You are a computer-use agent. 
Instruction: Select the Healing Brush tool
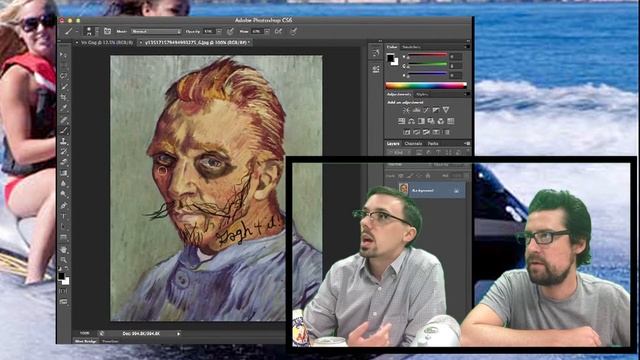(x=64, y=120)
